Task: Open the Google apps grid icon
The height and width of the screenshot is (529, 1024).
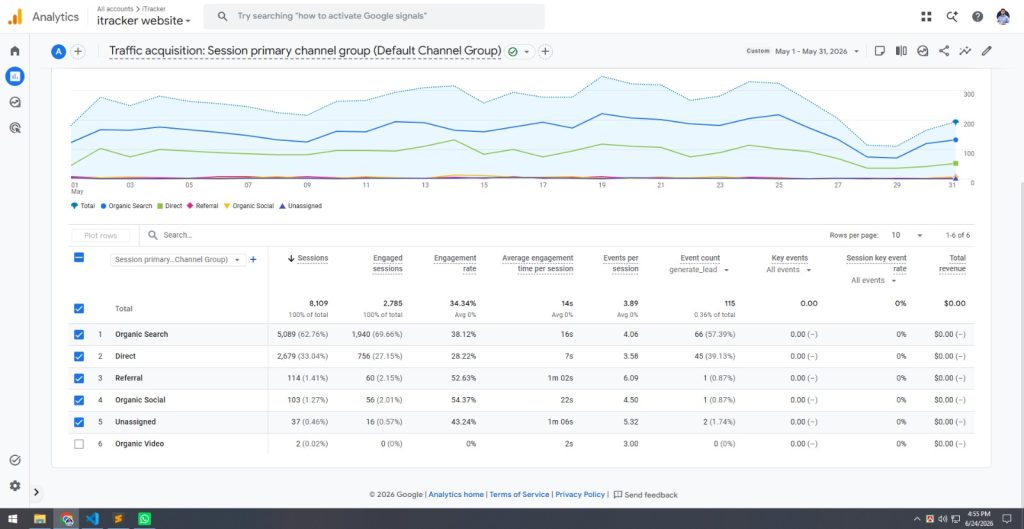Action: (x=926, y=17)
